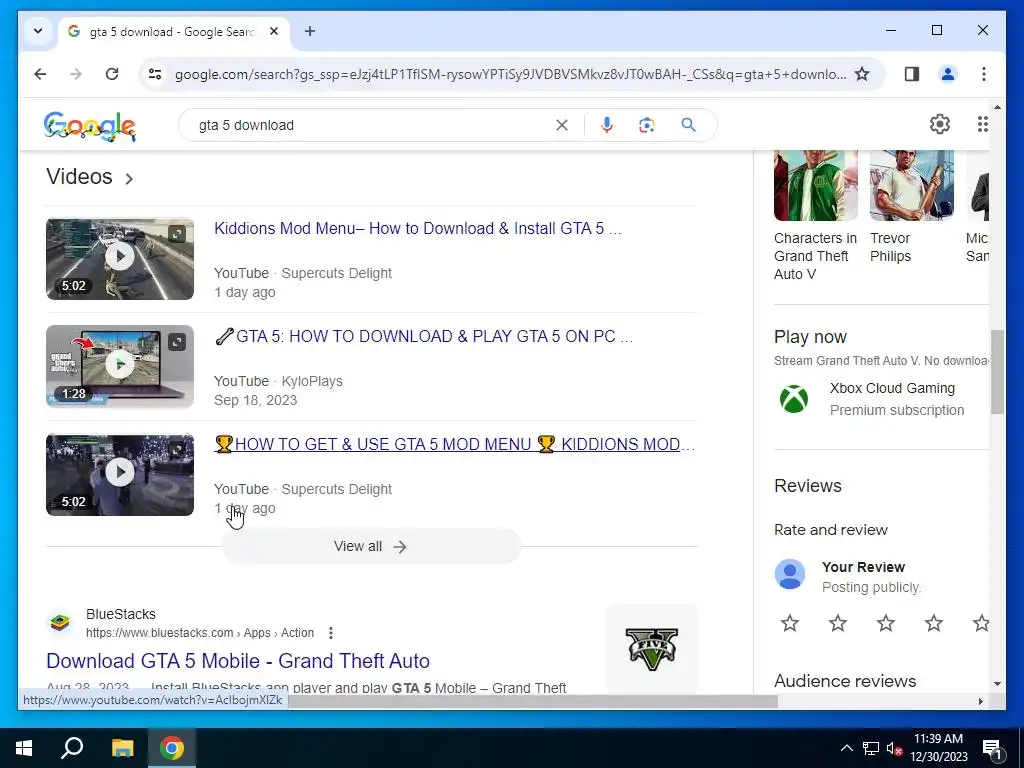Show hidden system tray icons

(x=846, y=748)
